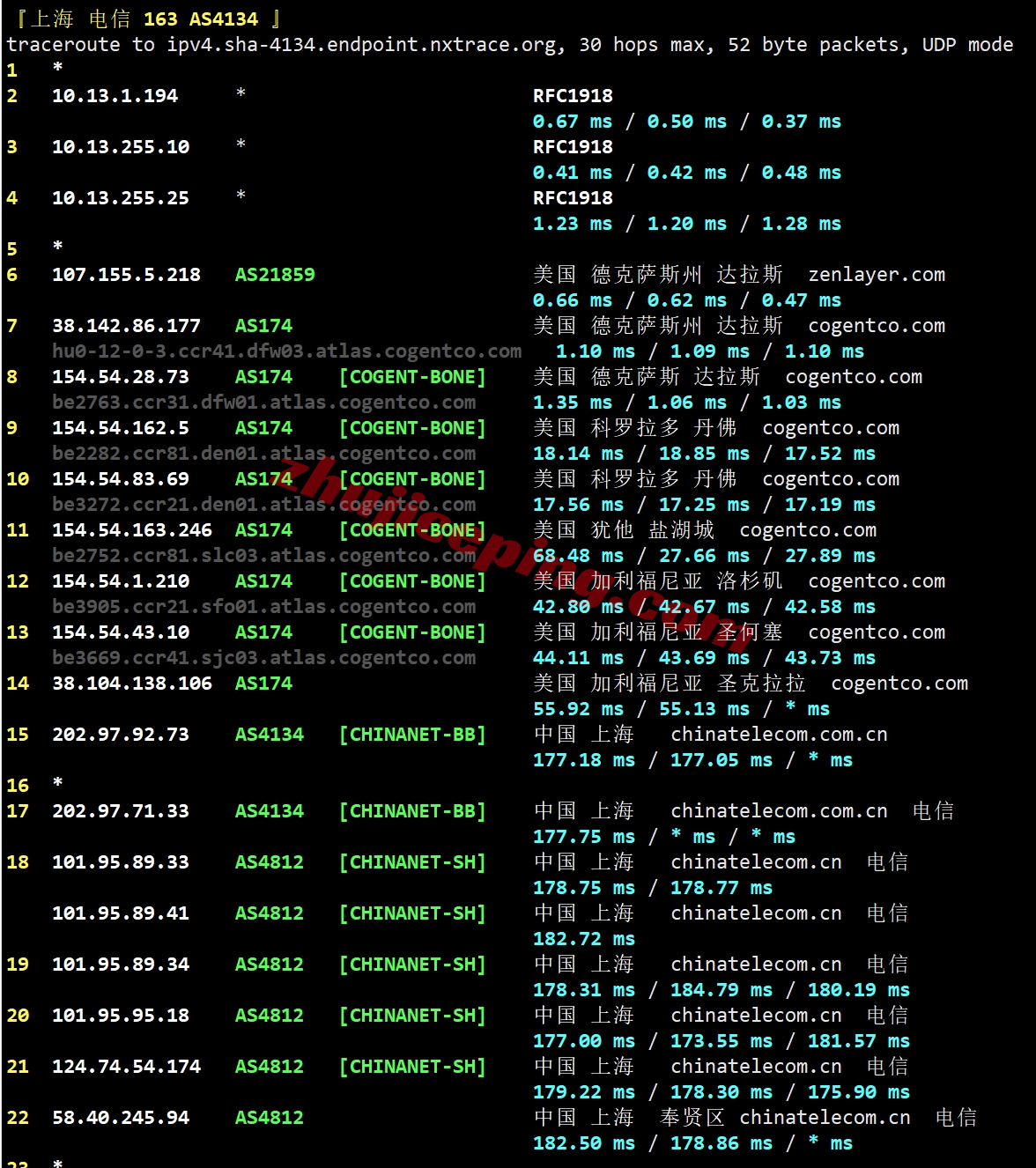Screen dimensions: 1036x1168
Task: Click IP 101.95.89.34 on hop 19
Action: point(121,965)
